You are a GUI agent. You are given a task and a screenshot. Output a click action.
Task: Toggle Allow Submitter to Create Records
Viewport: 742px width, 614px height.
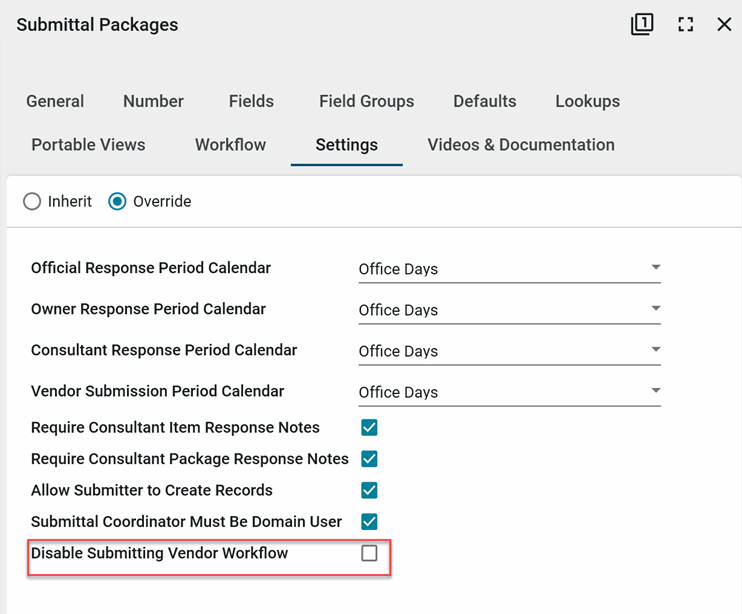369,490
